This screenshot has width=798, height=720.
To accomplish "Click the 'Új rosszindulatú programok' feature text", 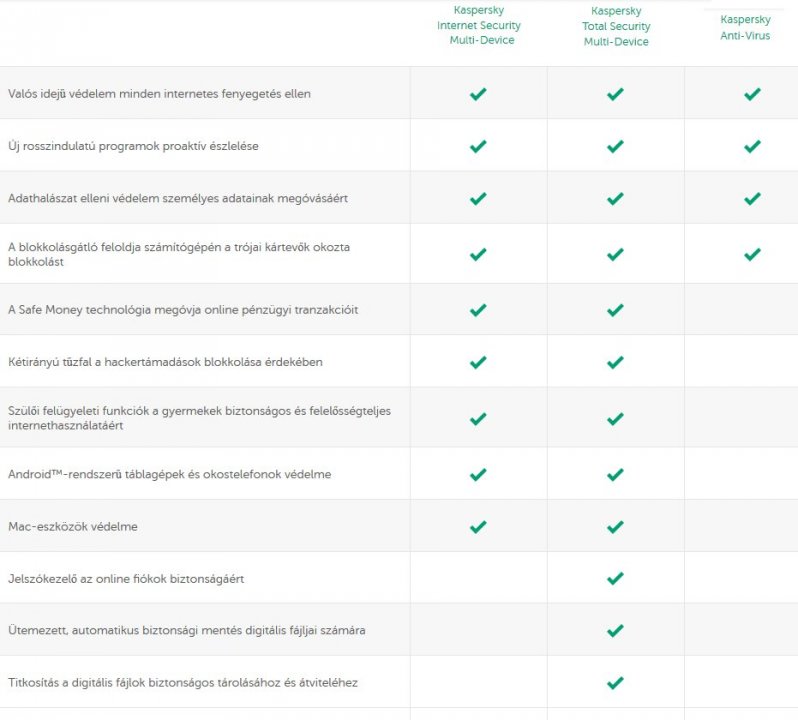I will click(x=133, y=146).
